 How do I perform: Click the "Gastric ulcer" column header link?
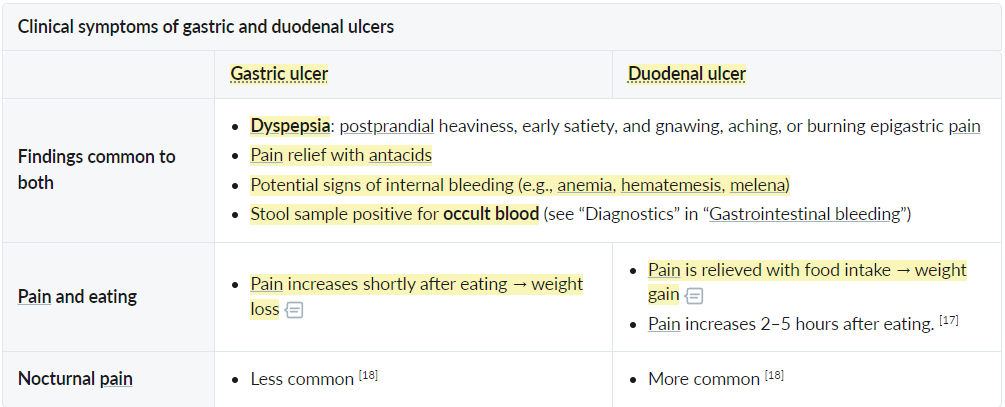[279, 74]
